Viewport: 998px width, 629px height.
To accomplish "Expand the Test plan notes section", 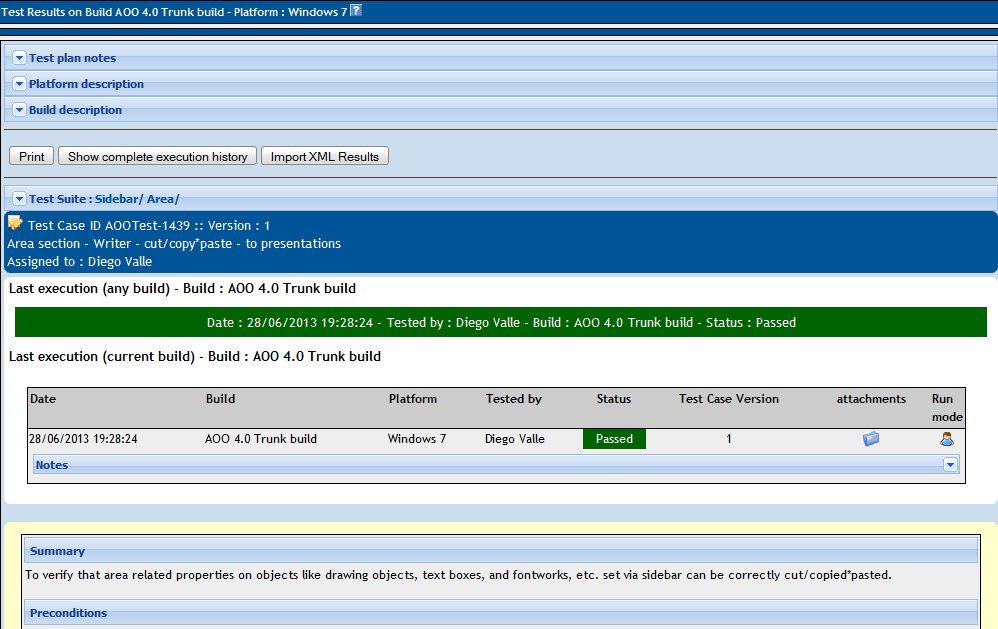I will [x=19, y=58].
